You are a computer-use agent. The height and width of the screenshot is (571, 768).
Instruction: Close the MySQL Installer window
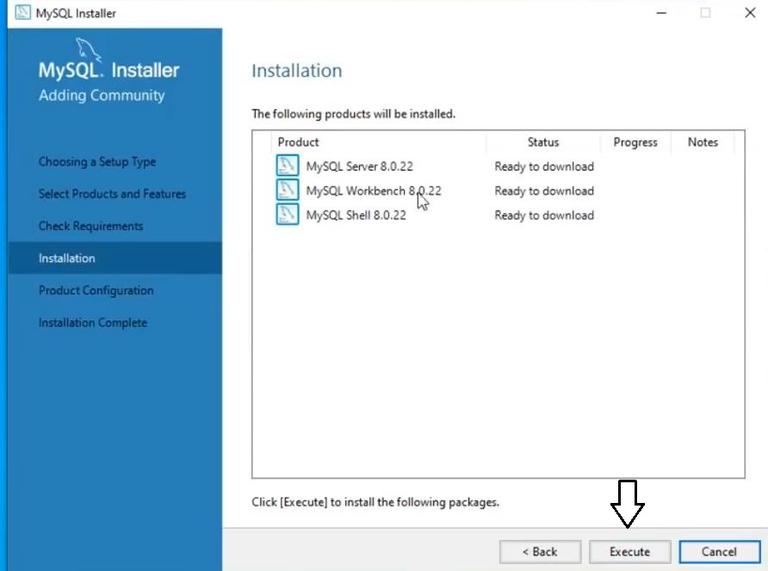(x=750, y=13)
